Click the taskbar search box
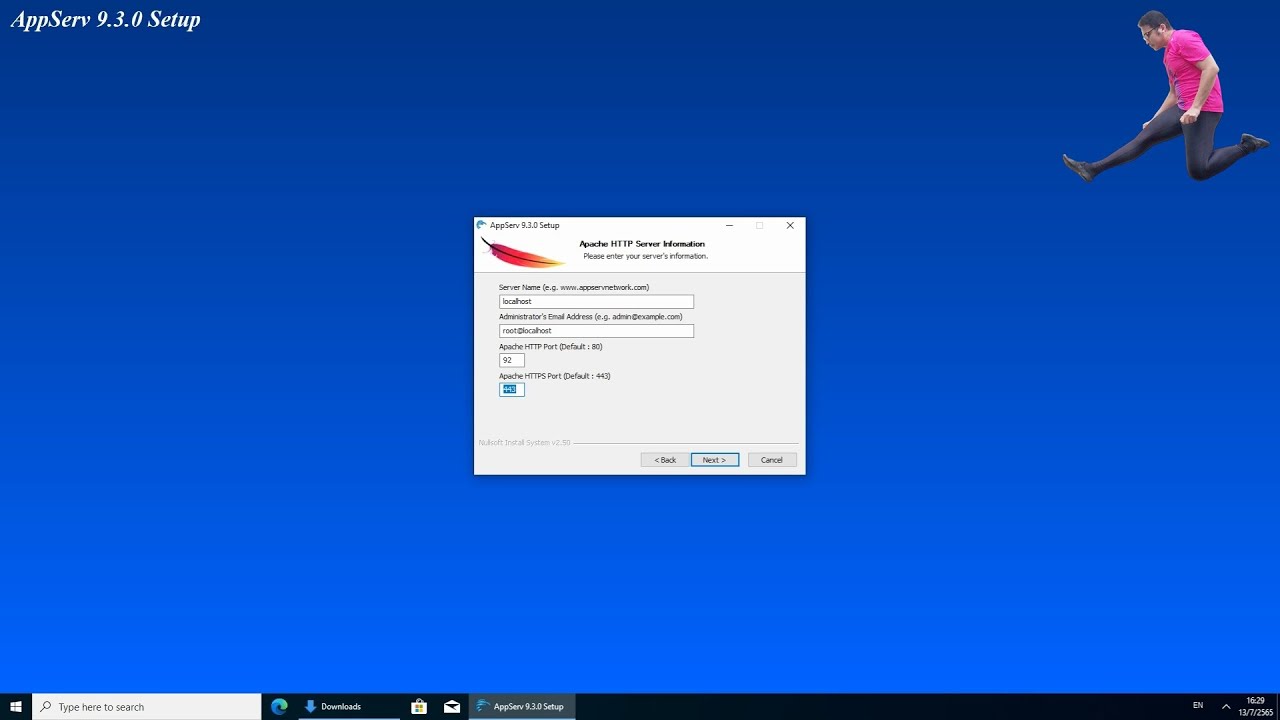The width and height of the screenshot is (1280, 720). 147,706
